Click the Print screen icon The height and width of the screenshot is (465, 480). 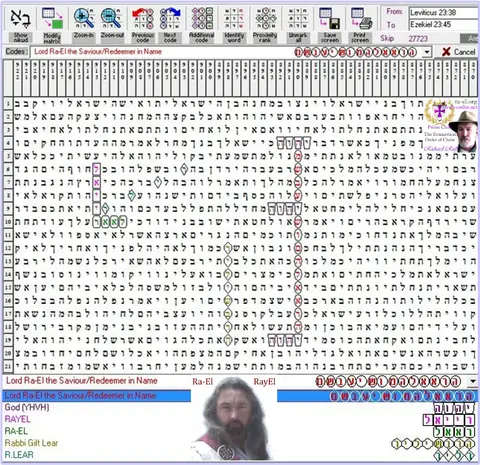361,25
